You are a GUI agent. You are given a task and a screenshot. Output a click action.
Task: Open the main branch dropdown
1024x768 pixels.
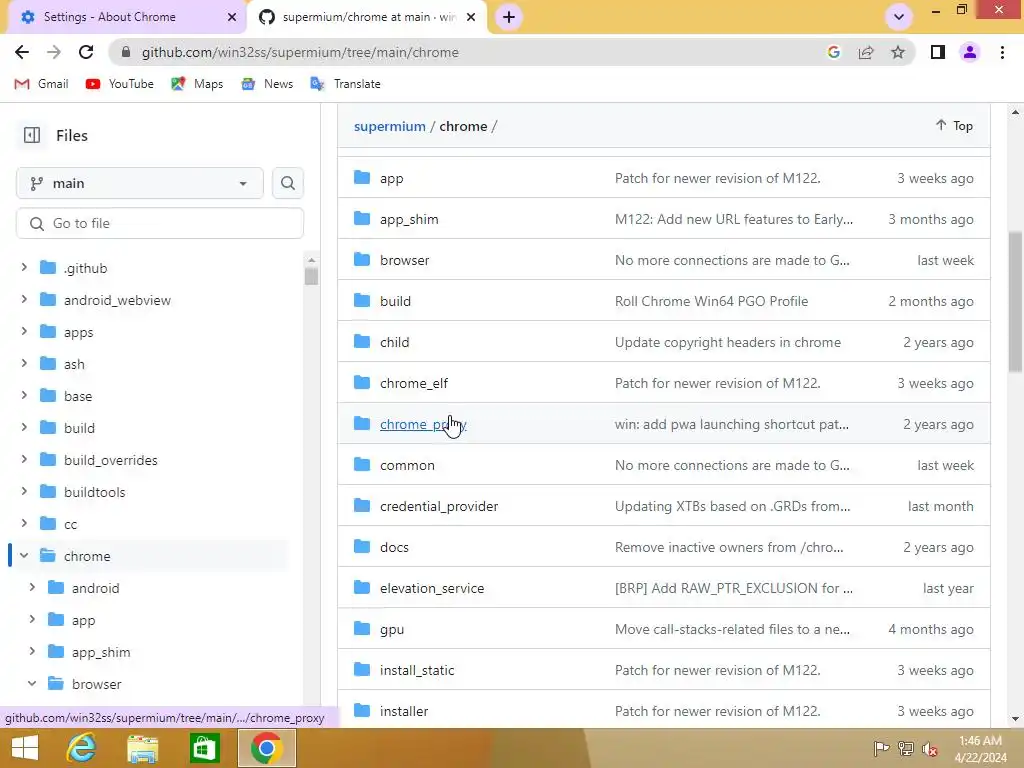pyautogui.click(x=140, y=184)
